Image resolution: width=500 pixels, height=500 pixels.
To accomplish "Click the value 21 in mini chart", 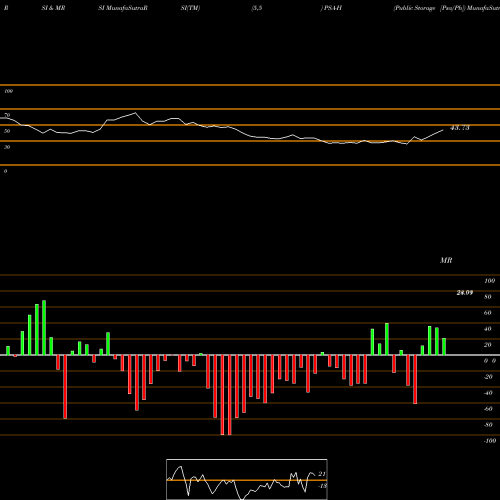I will point(322,474).
